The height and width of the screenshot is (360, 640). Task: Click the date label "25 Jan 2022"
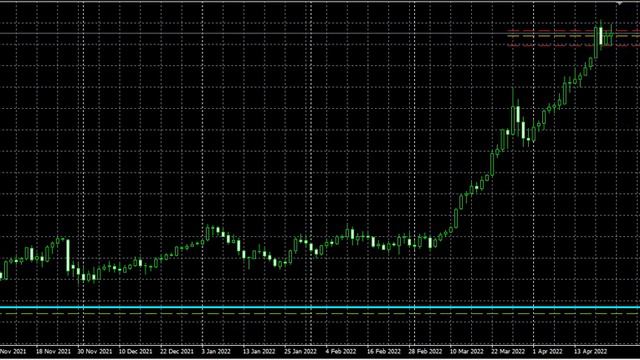point(300,351)
